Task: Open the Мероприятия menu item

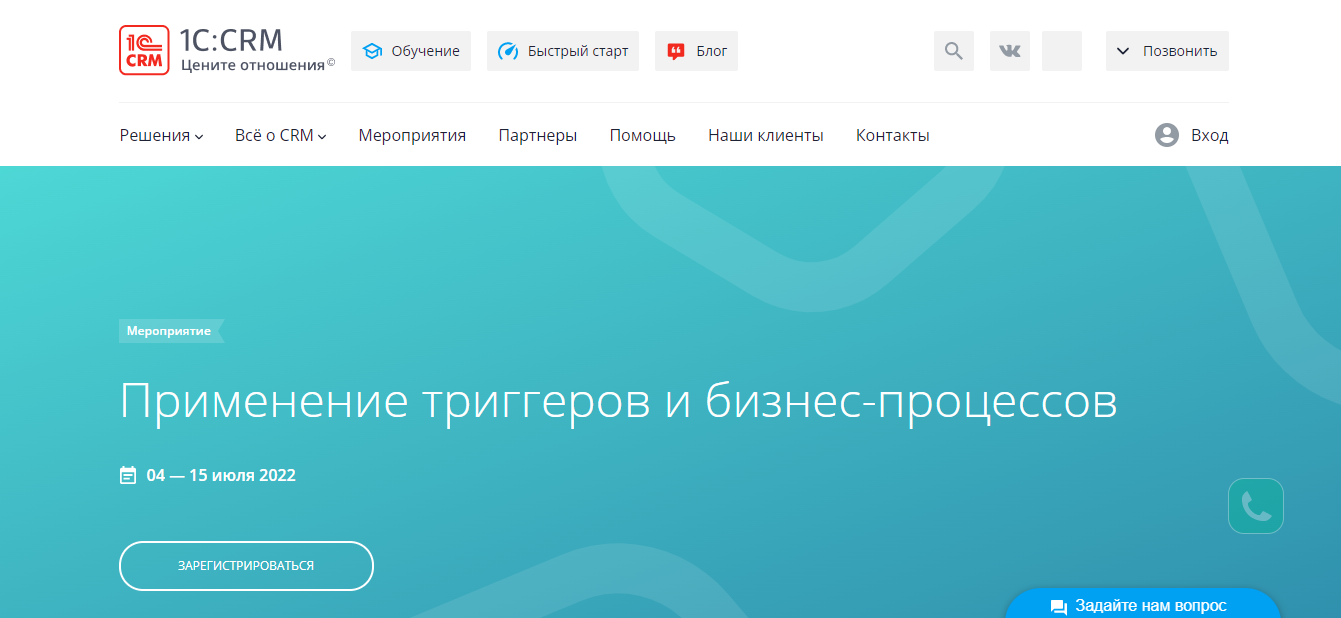Action: [412, 134]
